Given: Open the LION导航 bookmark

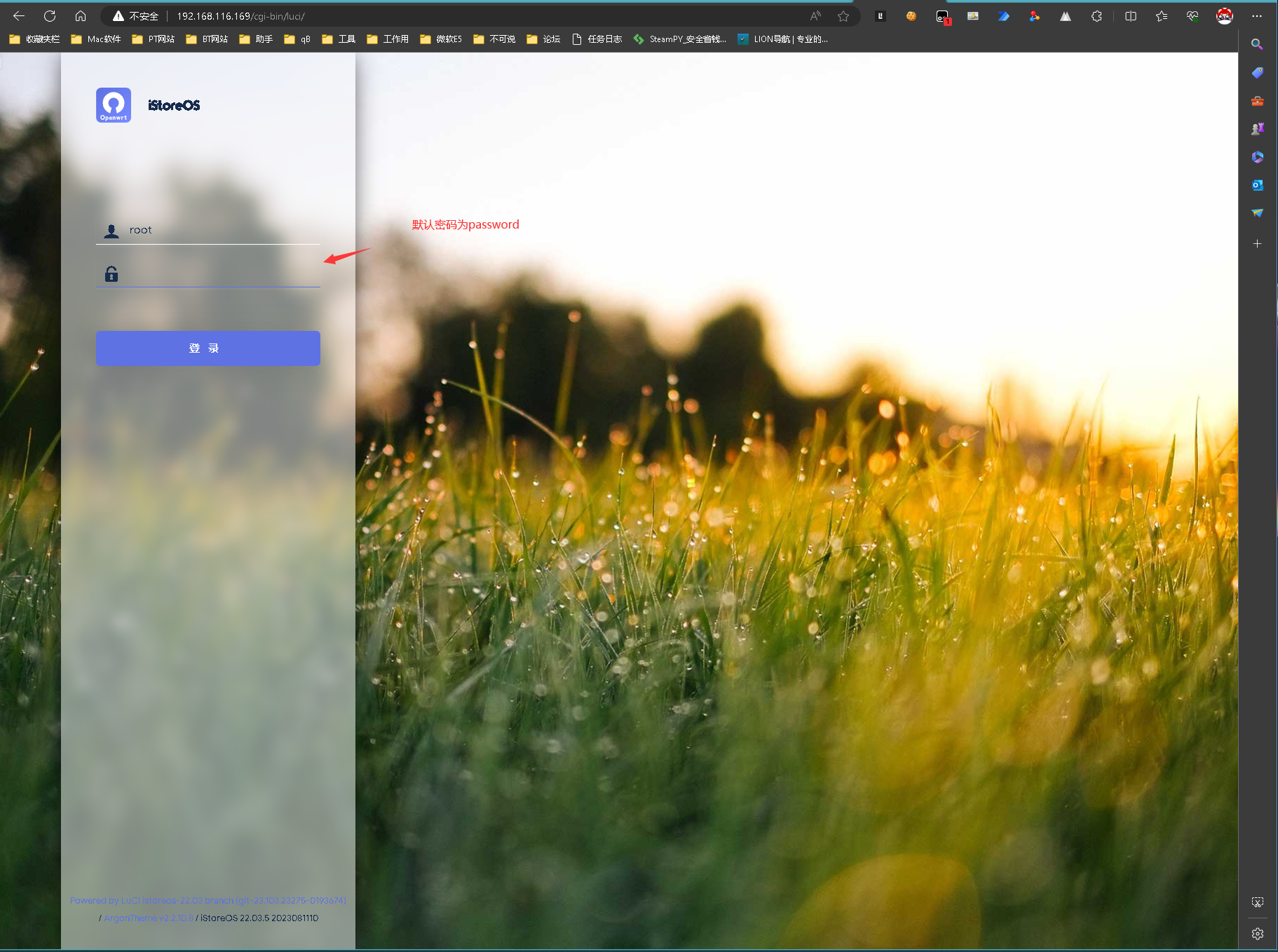Looking at the screenshot, I should 782,39.
